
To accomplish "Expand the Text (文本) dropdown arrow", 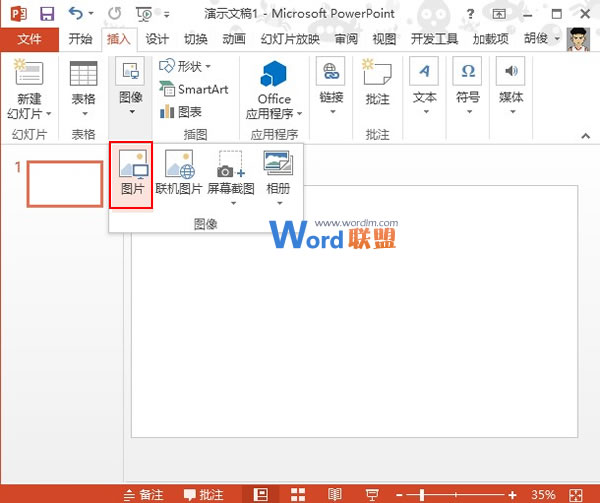I will [426, 112].
